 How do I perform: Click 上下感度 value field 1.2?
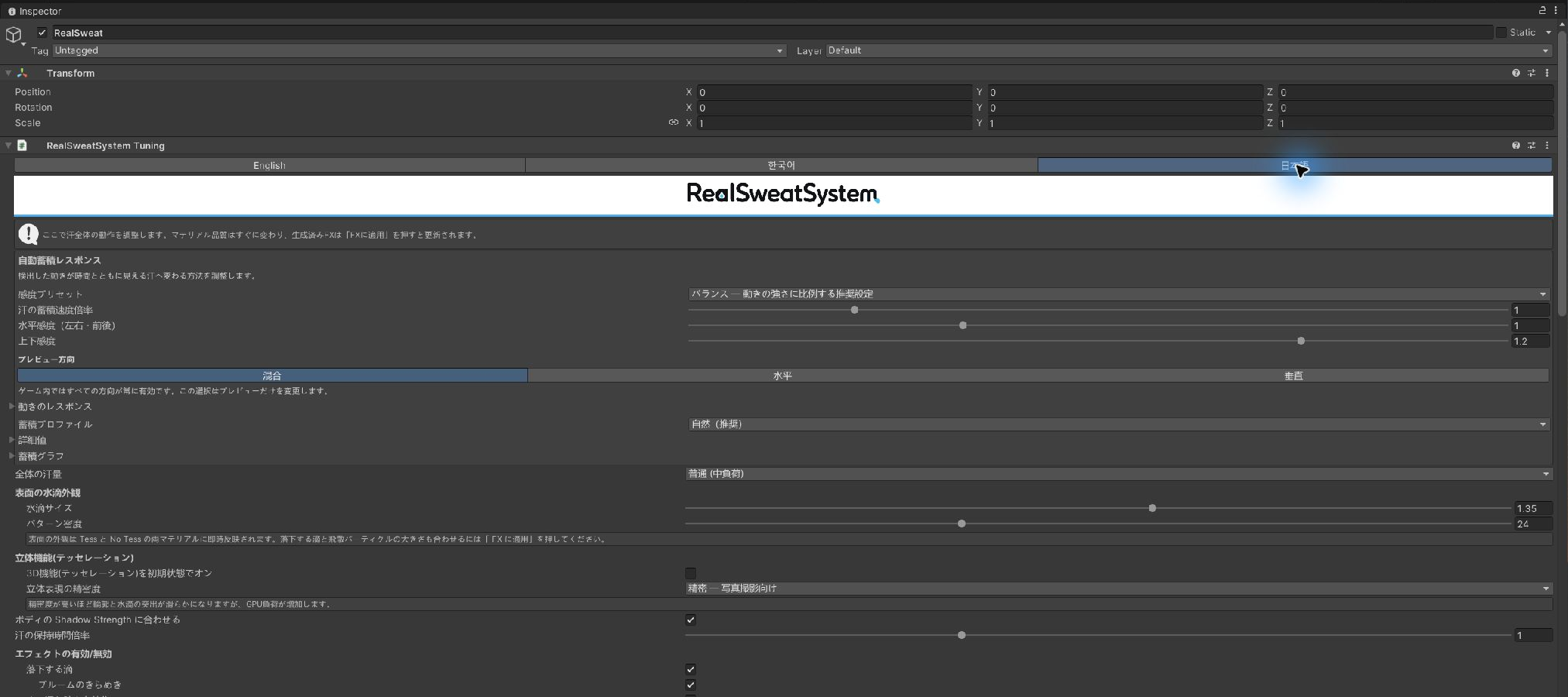point(1531,341)
